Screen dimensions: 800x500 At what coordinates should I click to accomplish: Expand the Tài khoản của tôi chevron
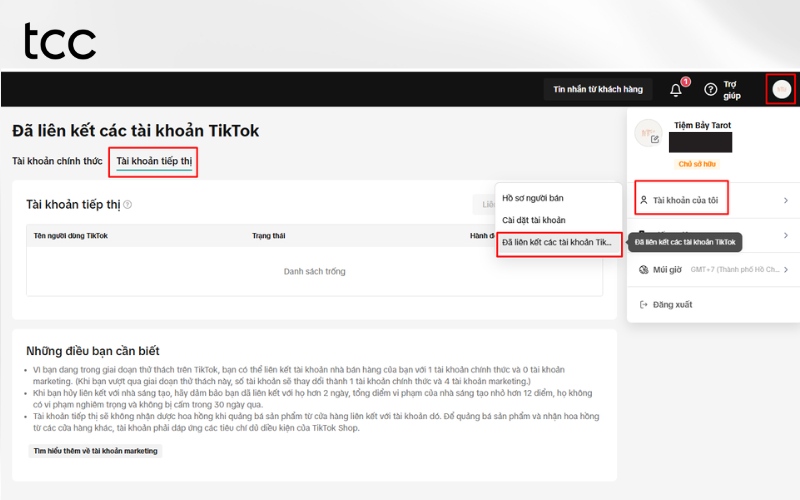(786, 200)
